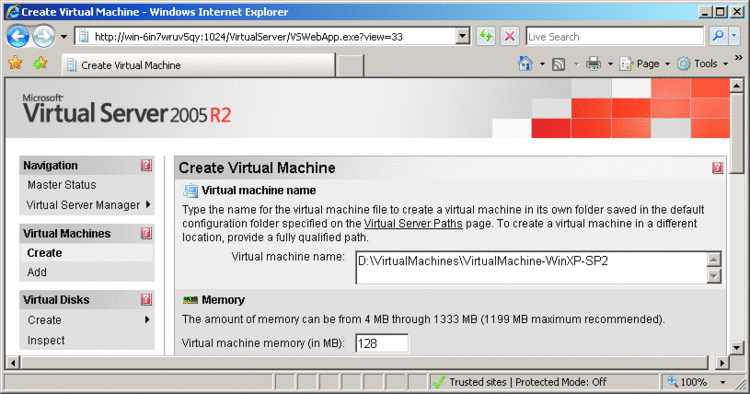Image resolution: width=750 pixels, height=394 pixels.
Task: Click the Memory section chip icon
Action: pyautogui.click(x=190, y=300)
